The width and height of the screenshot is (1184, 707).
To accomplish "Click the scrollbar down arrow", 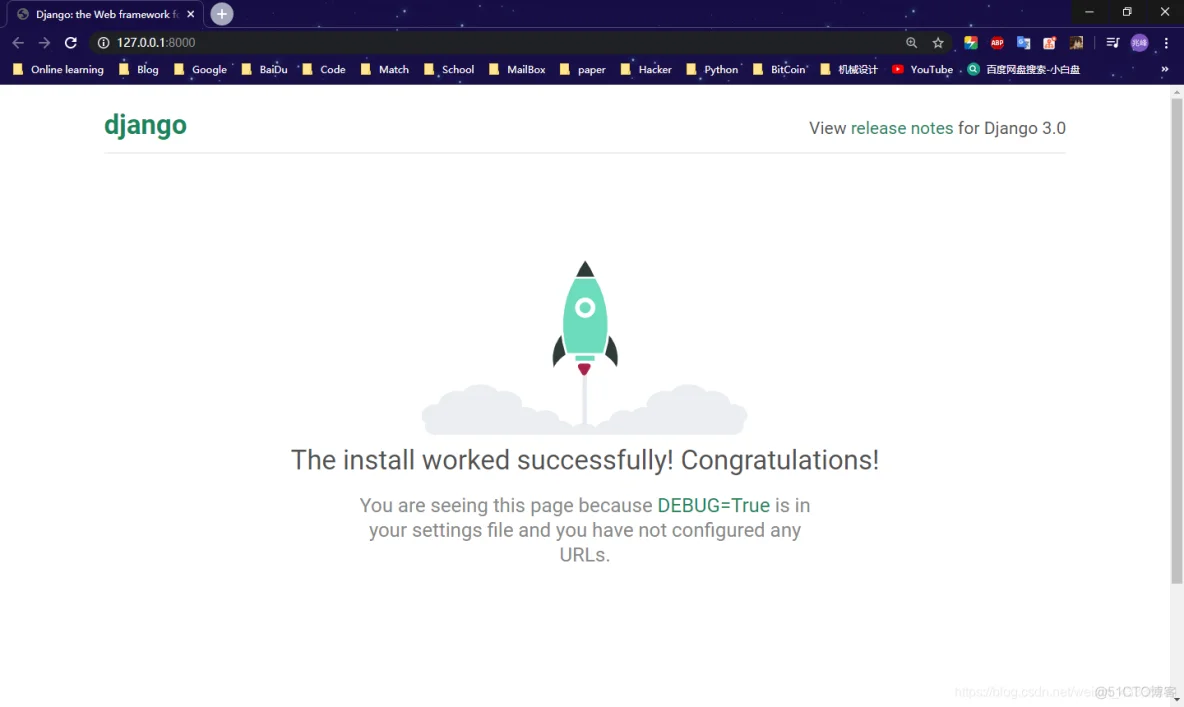I will point(1176,699).
